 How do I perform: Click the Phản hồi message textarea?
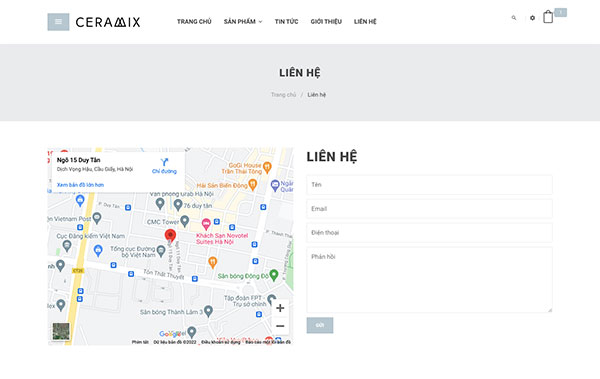429,280
